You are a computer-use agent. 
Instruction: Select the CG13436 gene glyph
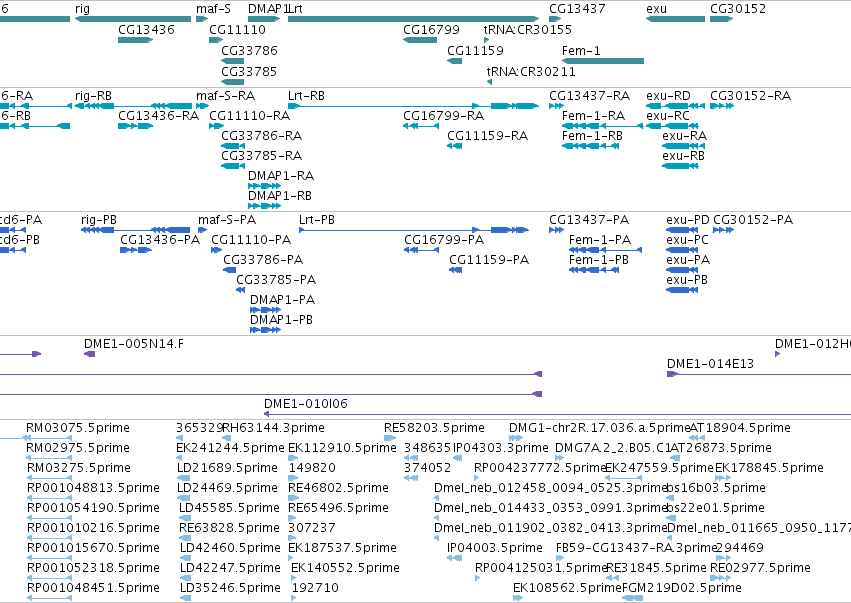136,40
